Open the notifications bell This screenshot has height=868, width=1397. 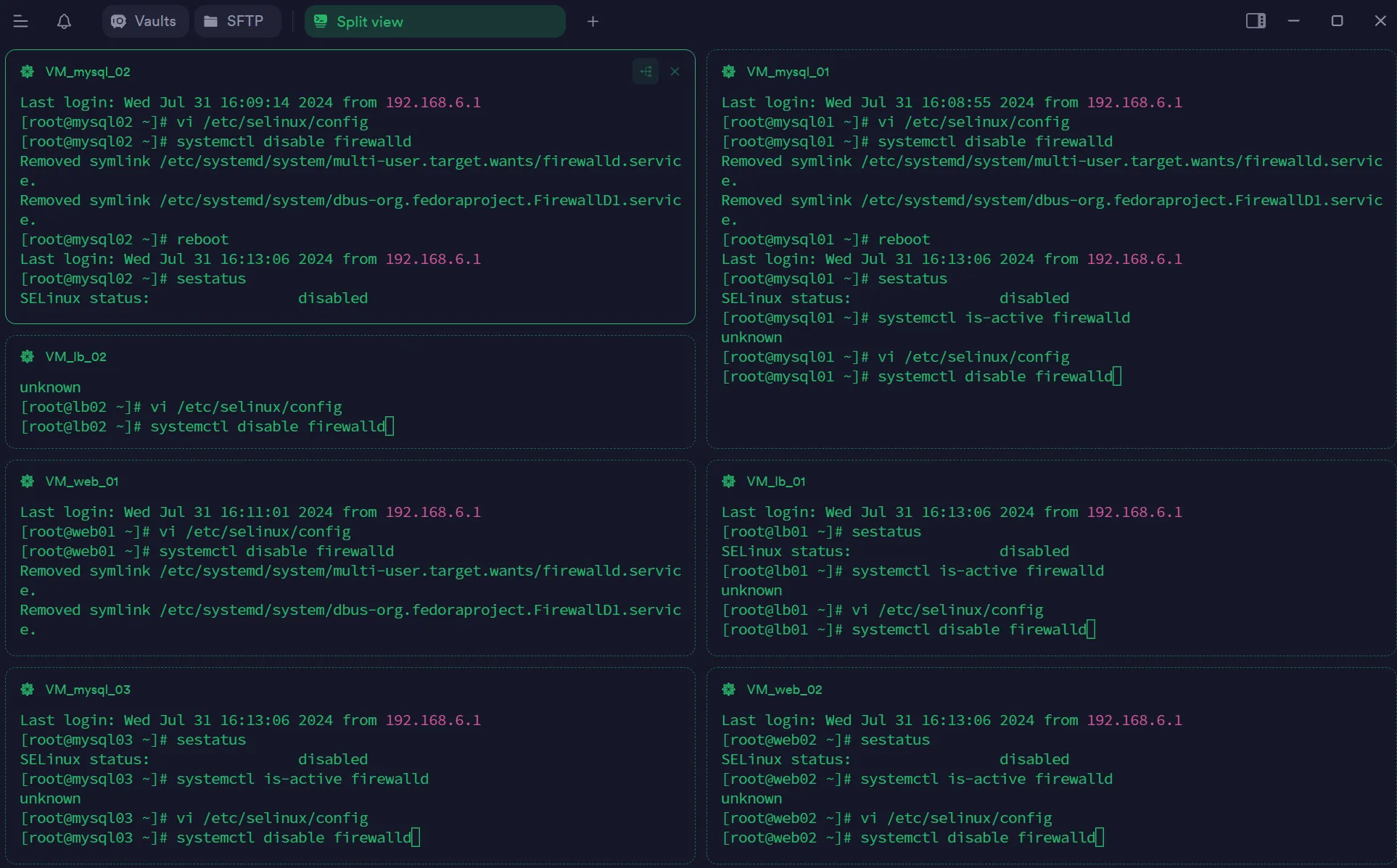pos(64,22)
